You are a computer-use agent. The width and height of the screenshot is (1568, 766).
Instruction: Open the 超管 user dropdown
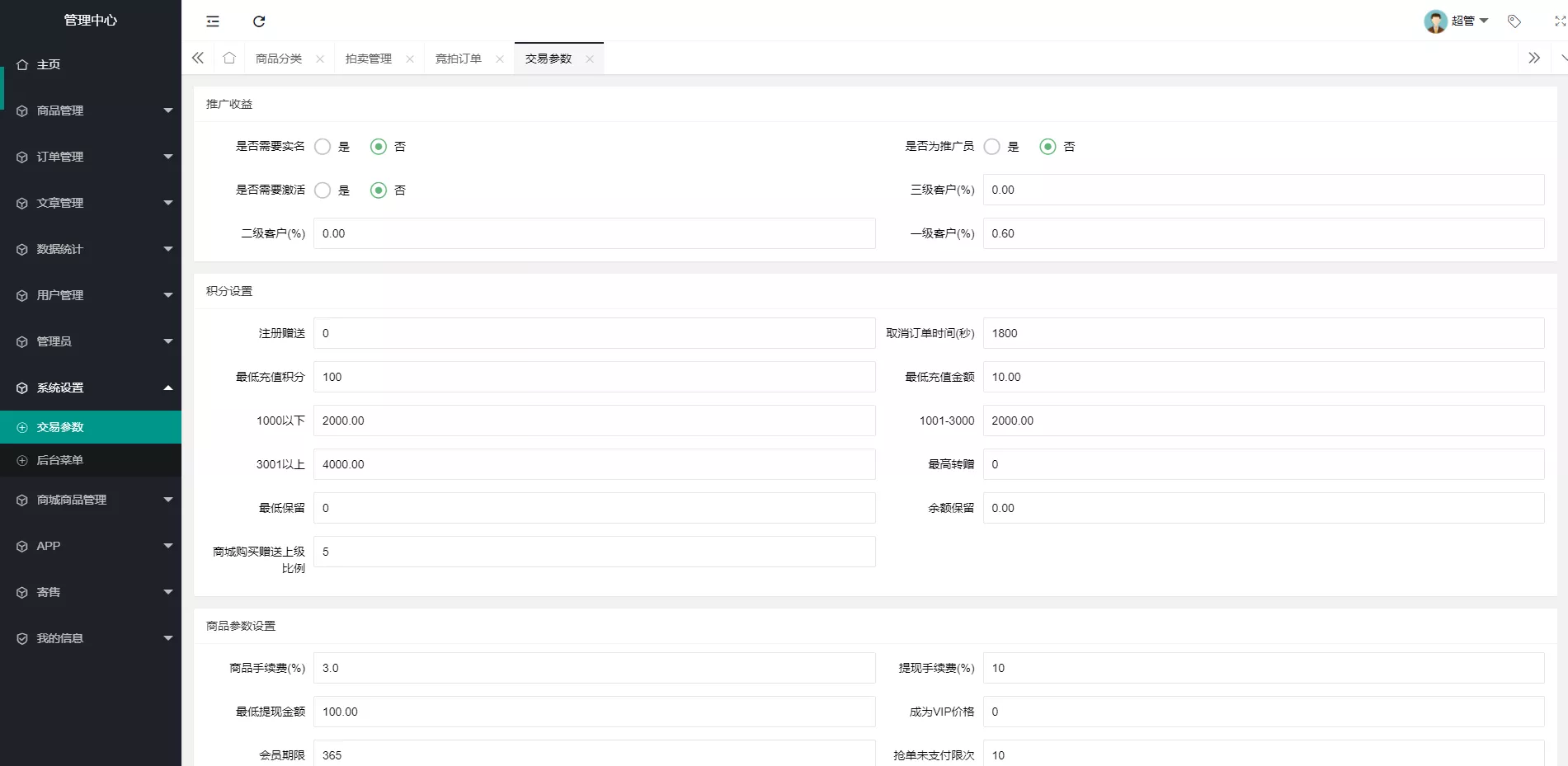tap(1457, 21)
